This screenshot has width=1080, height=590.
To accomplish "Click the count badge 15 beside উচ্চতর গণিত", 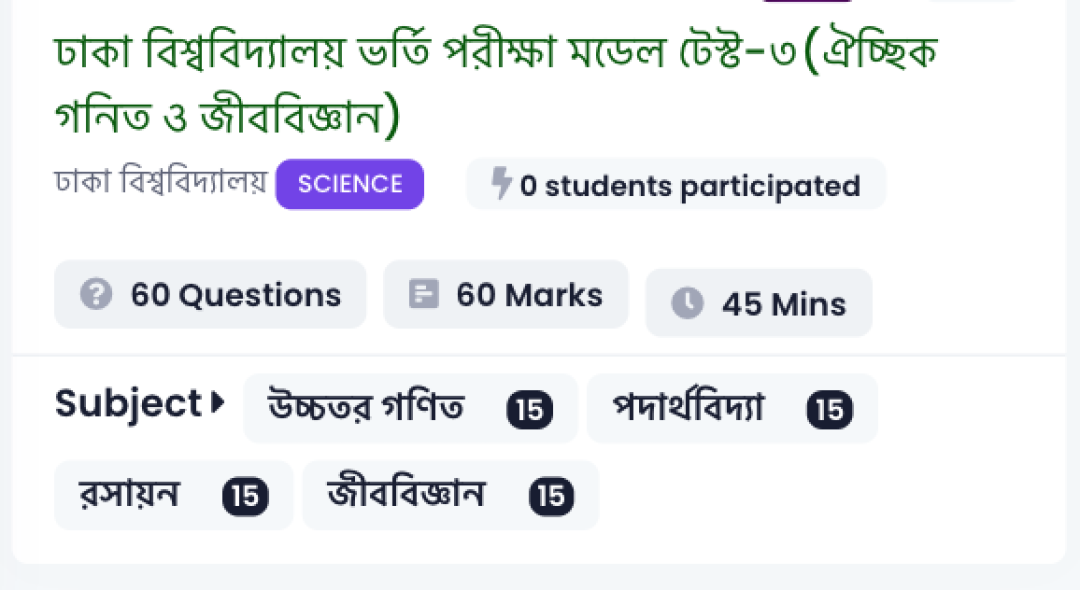I will click(x=531, y=409).
